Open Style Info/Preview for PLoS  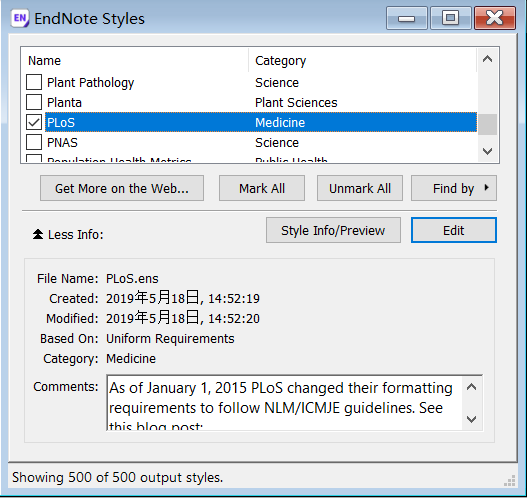click(x=333, y=230)
